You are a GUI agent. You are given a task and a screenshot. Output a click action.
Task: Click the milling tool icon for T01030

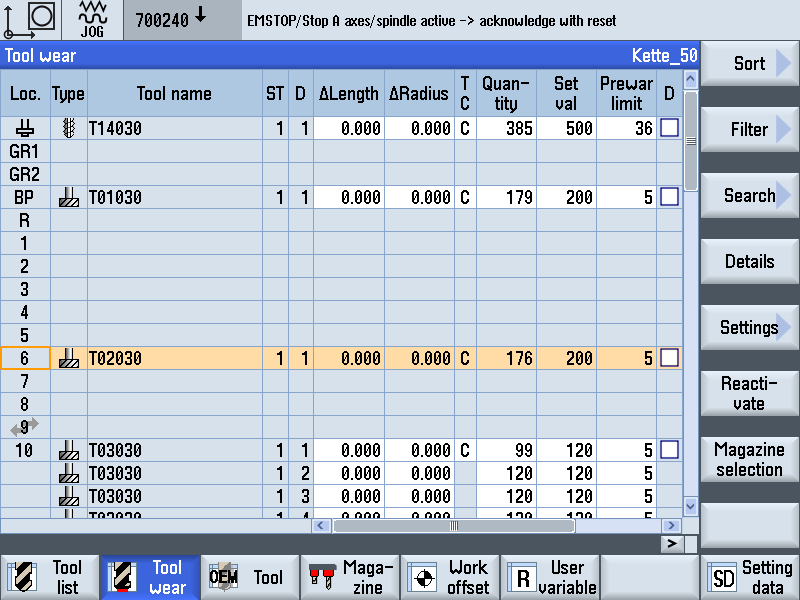click(68, 198)
